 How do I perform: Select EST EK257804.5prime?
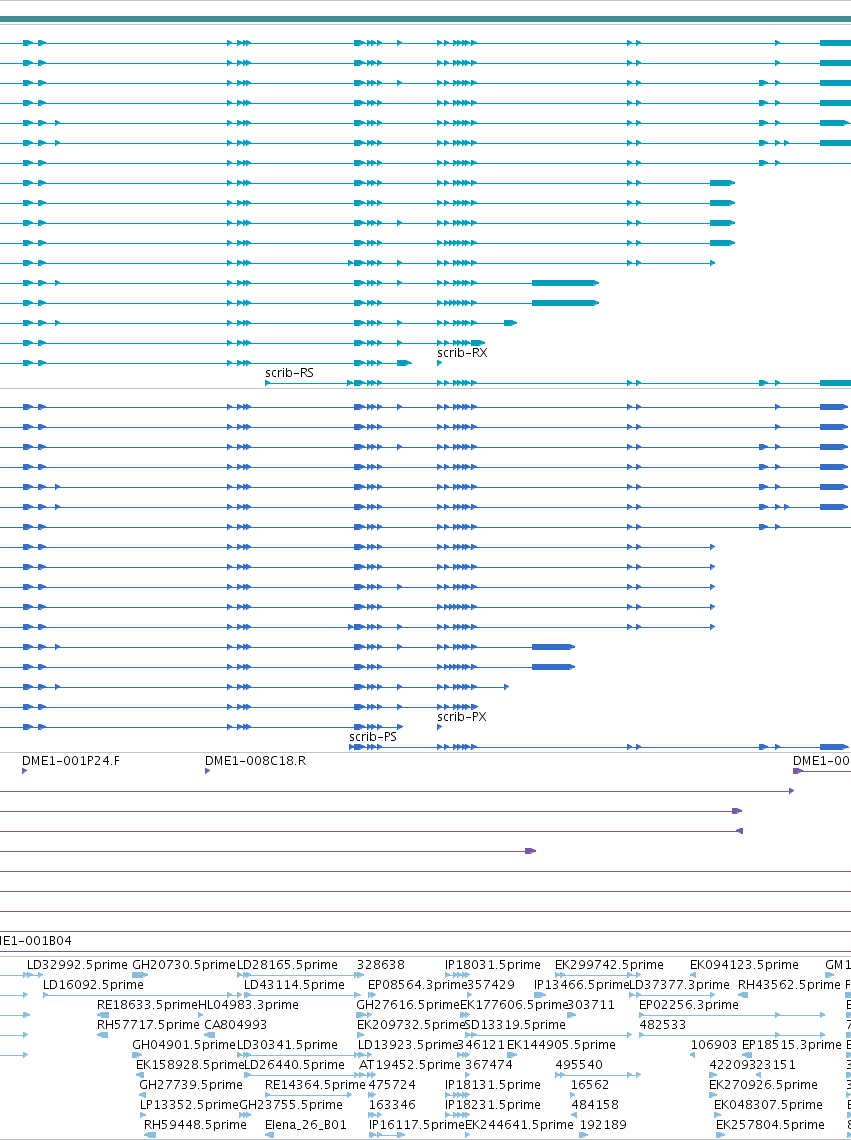coord(770,1125)
